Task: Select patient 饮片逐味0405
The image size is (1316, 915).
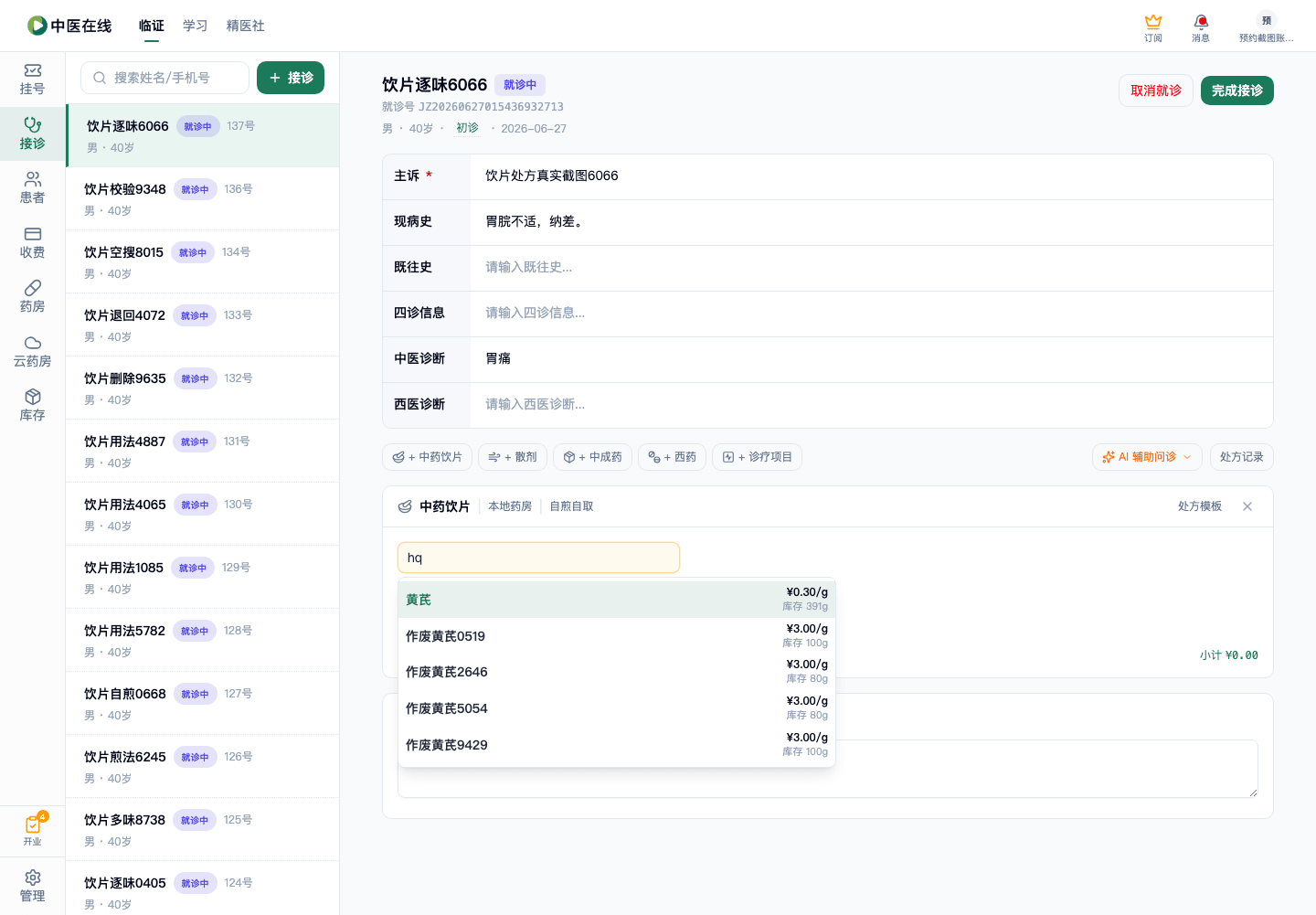Action: 203,888
